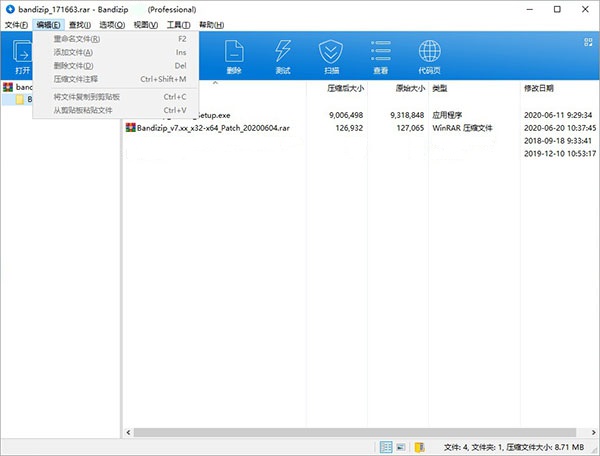This screenshot has height=456, width=600.
Task: Choose 重命名文件(R) from the edit menu
Action: [x=116, y=39]
